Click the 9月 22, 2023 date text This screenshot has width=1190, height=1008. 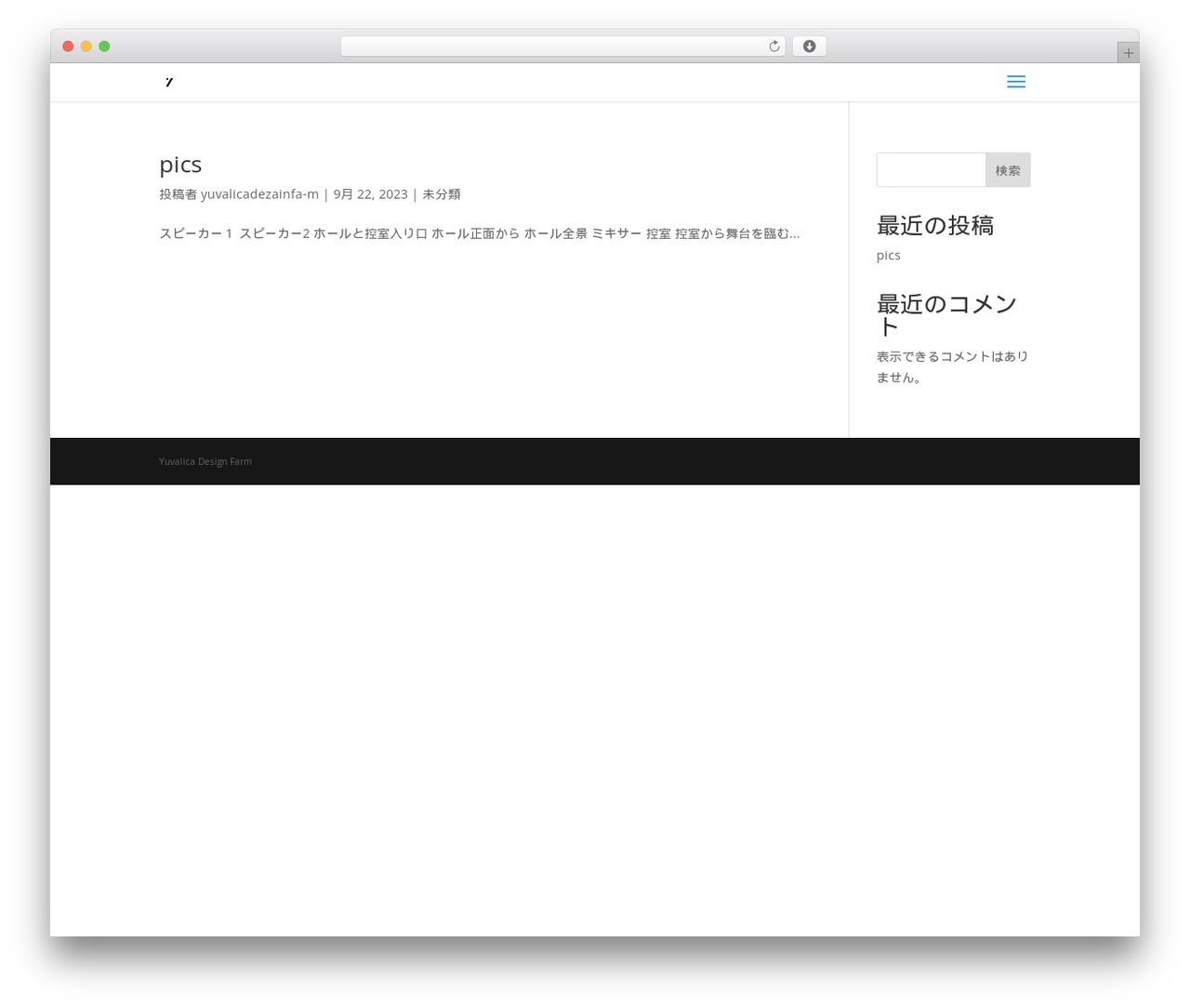coord(370,194)
